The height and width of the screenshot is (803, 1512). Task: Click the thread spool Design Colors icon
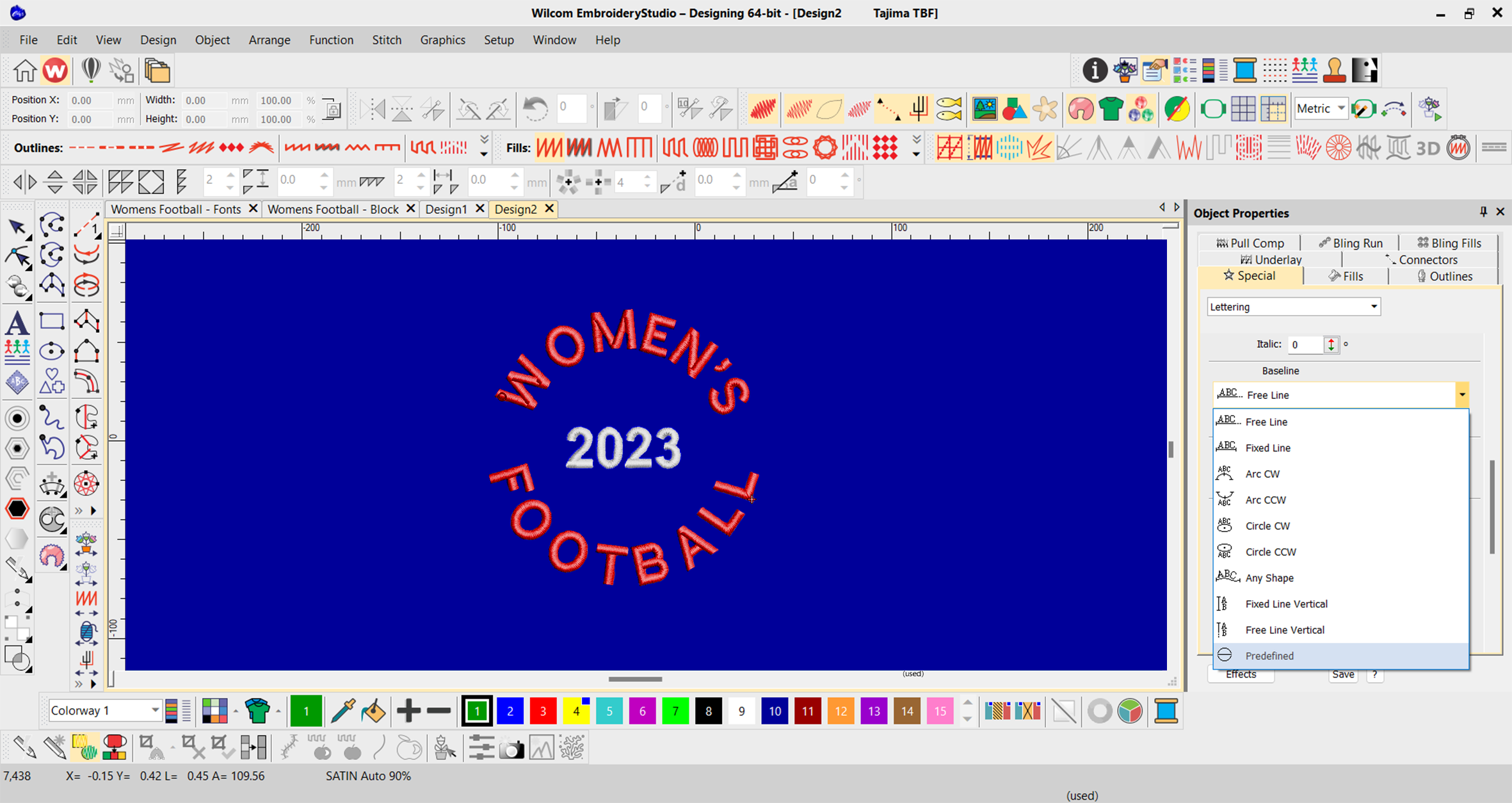click(1244, 70)
